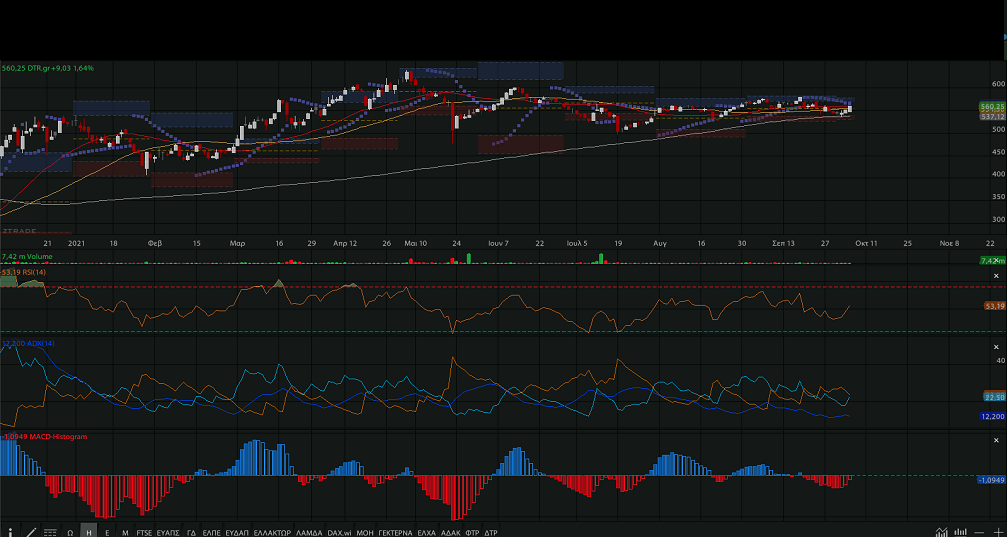Close the RSI(14) indicator panel
This screenshot has width=1007, height=537.
(996, 275)
